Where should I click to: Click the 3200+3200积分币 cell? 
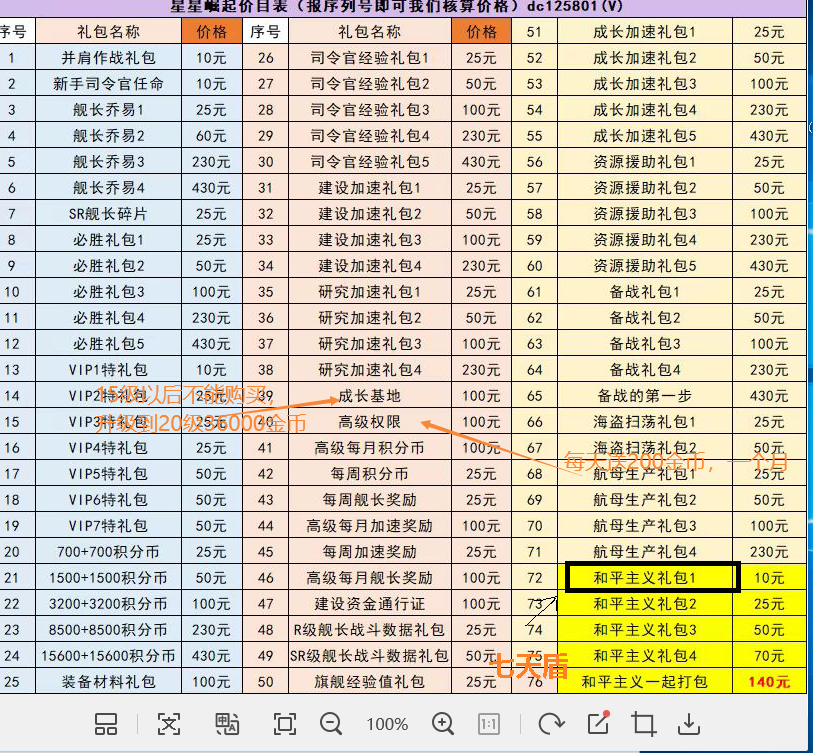click(108, 604)
